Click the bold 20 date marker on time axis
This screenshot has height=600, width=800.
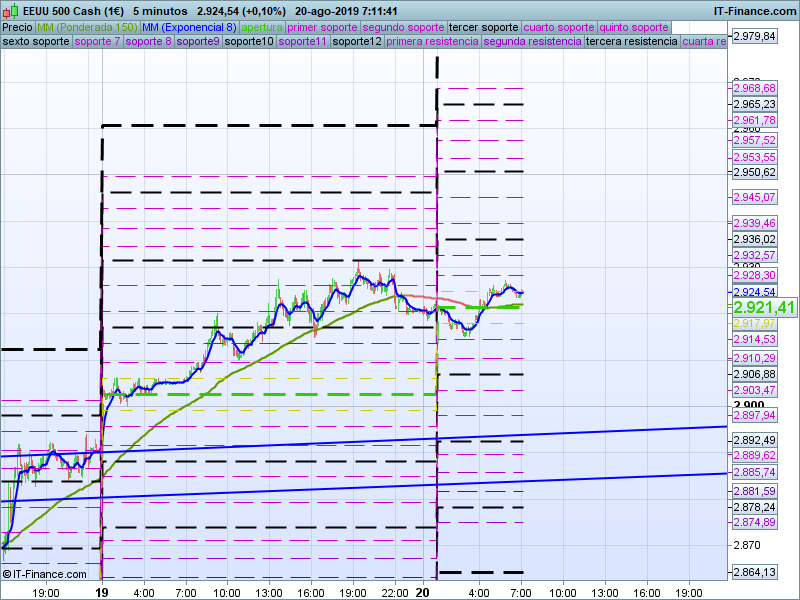pyautogui.click(x=423, y=592)
